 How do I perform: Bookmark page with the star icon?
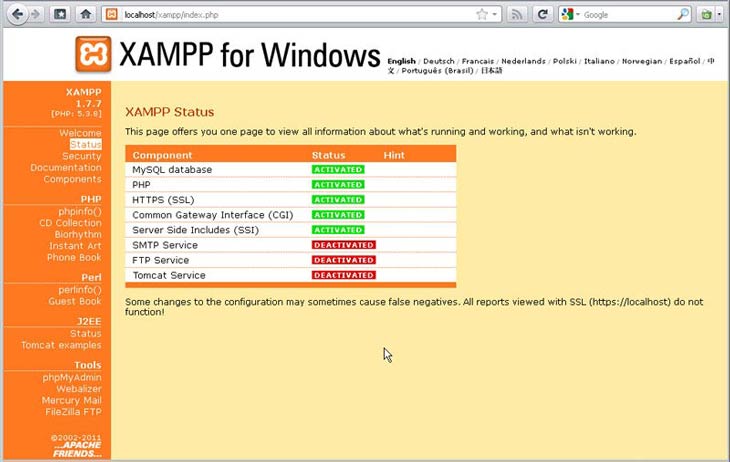point(482,14)
